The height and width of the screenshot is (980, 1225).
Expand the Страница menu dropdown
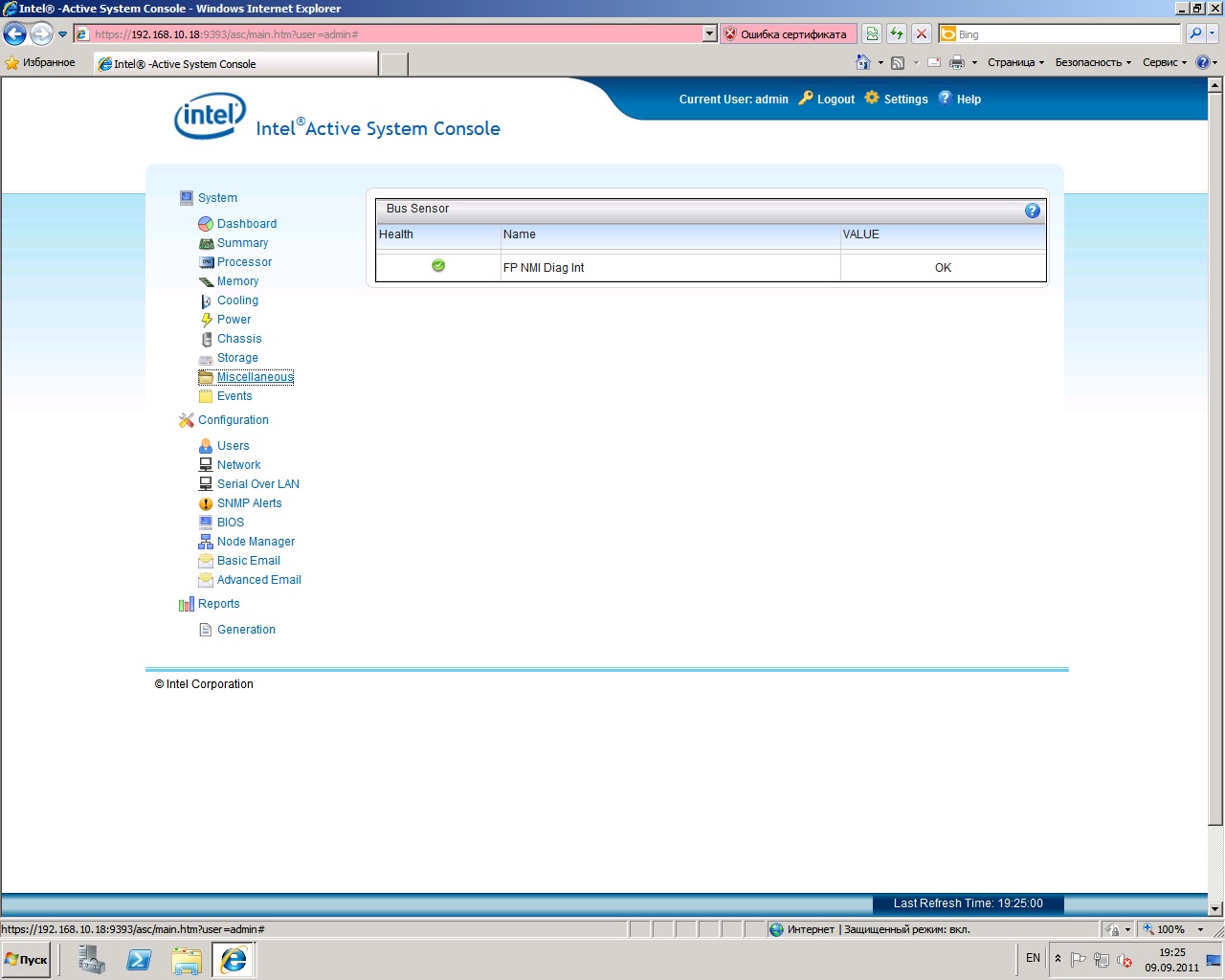coord(1015,62)
